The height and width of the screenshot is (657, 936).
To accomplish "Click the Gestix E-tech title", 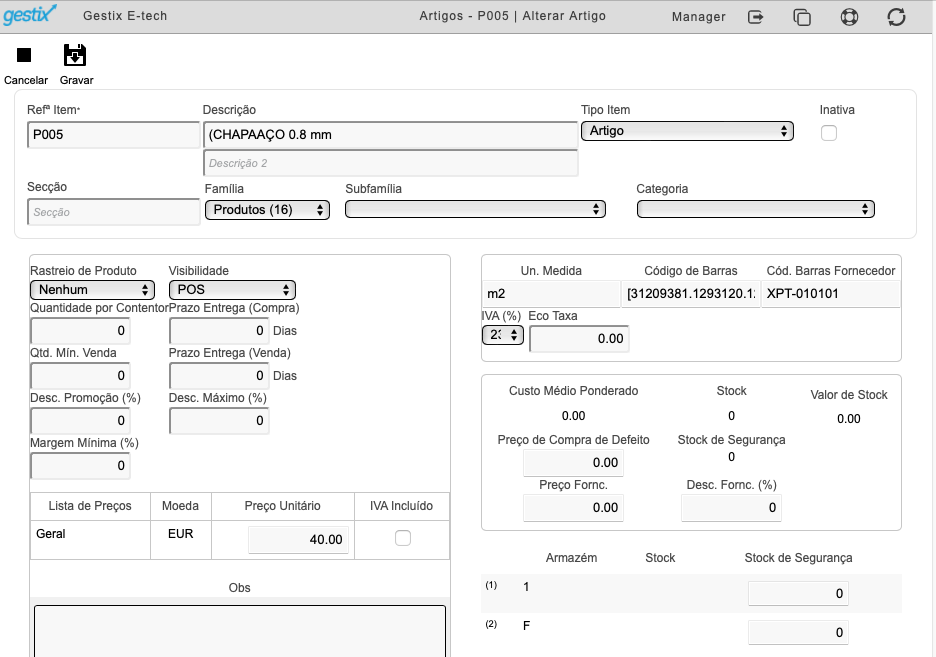I will (x=125, y=16).
